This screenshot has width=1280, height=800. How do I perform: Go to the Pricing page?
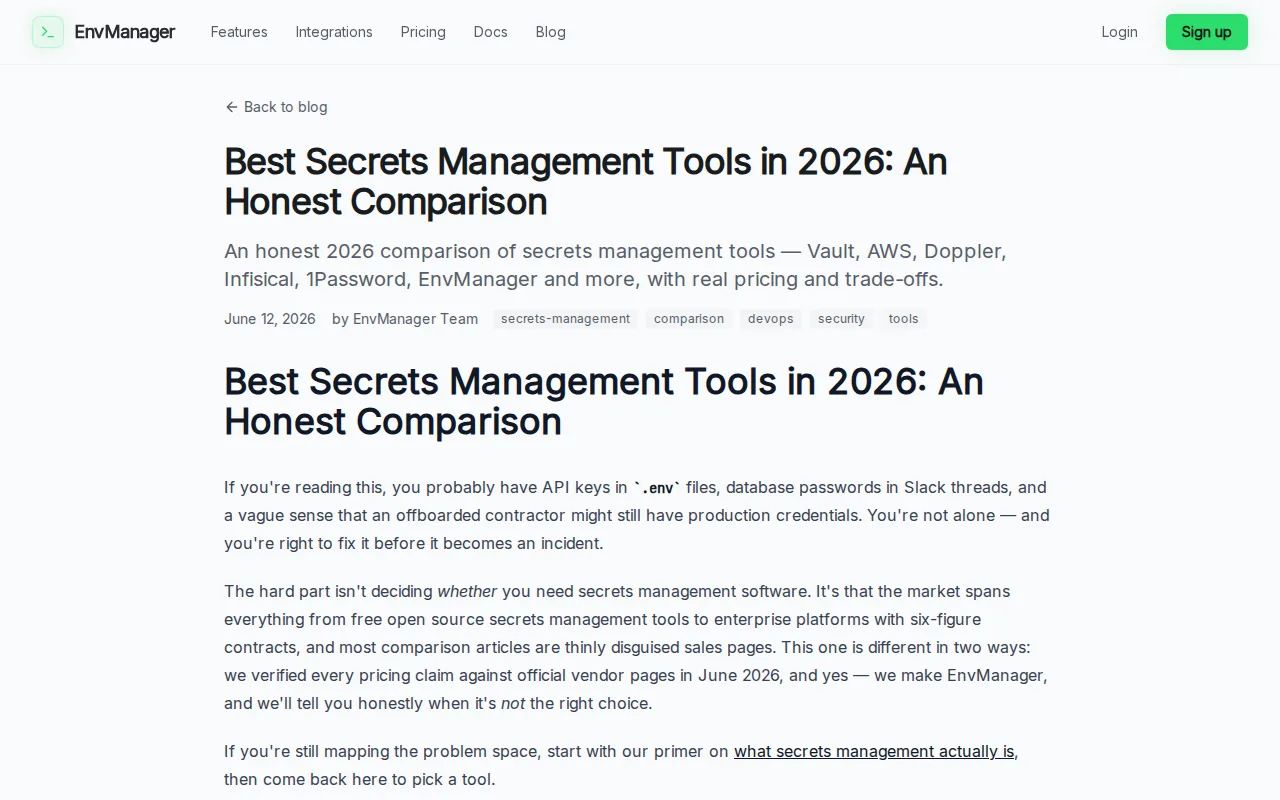point(423,32)
